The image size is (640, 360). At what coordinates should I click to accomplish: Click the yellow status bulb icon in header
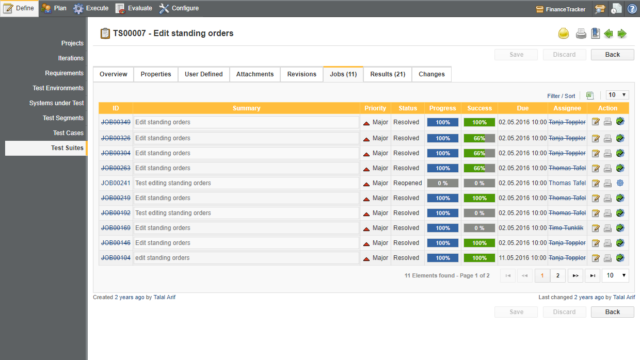563,33
